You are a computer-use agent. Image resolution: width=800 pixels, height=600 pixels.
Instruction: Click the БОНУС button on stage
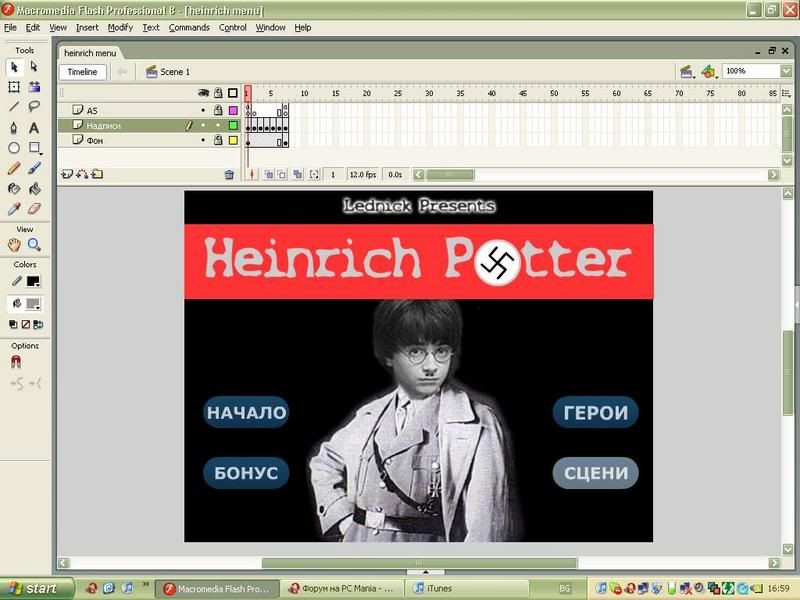pyautogui.click(x=246, y=473)
